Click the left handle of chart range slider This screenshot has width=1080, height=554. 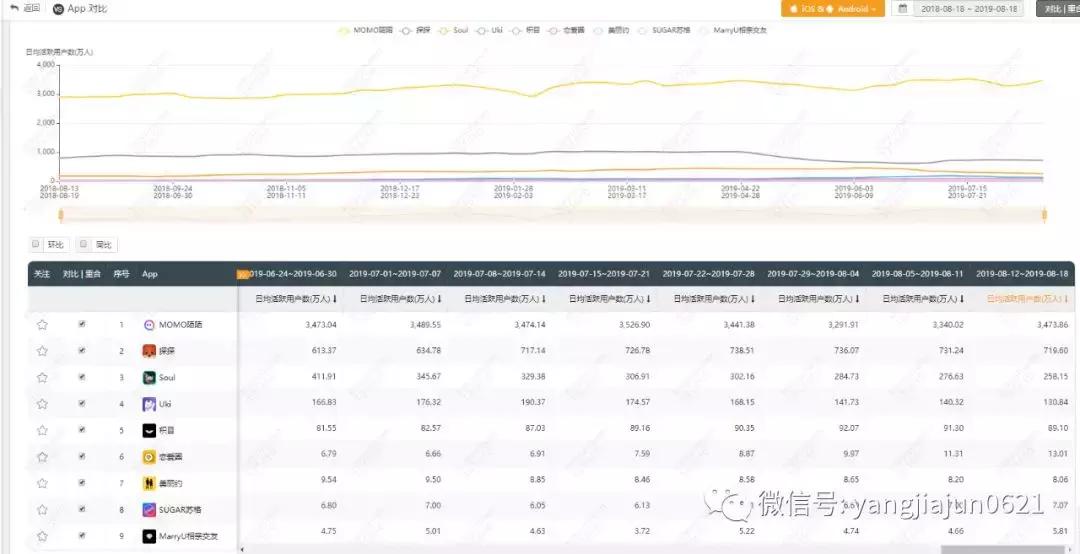coord(61,216)
